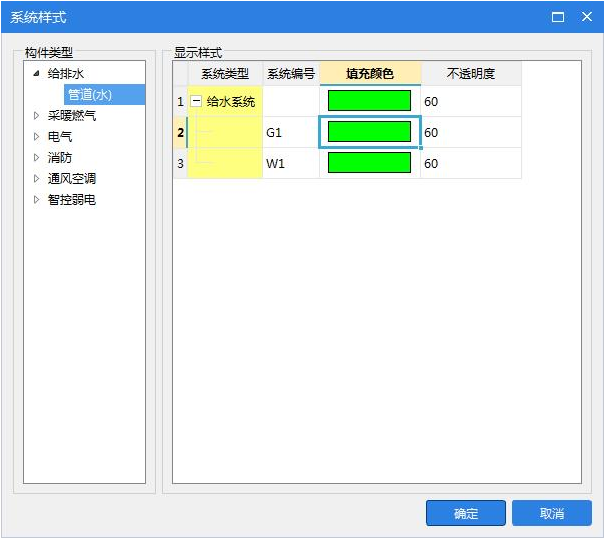Click green fill color for G1

coord(369,132)
